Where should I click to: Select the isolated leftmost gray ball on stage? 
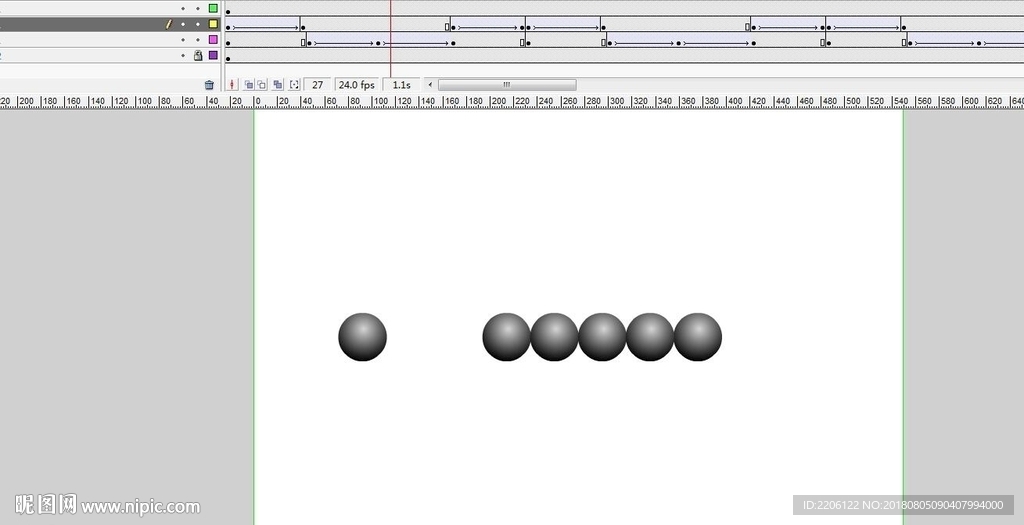(x=362, y=337)
